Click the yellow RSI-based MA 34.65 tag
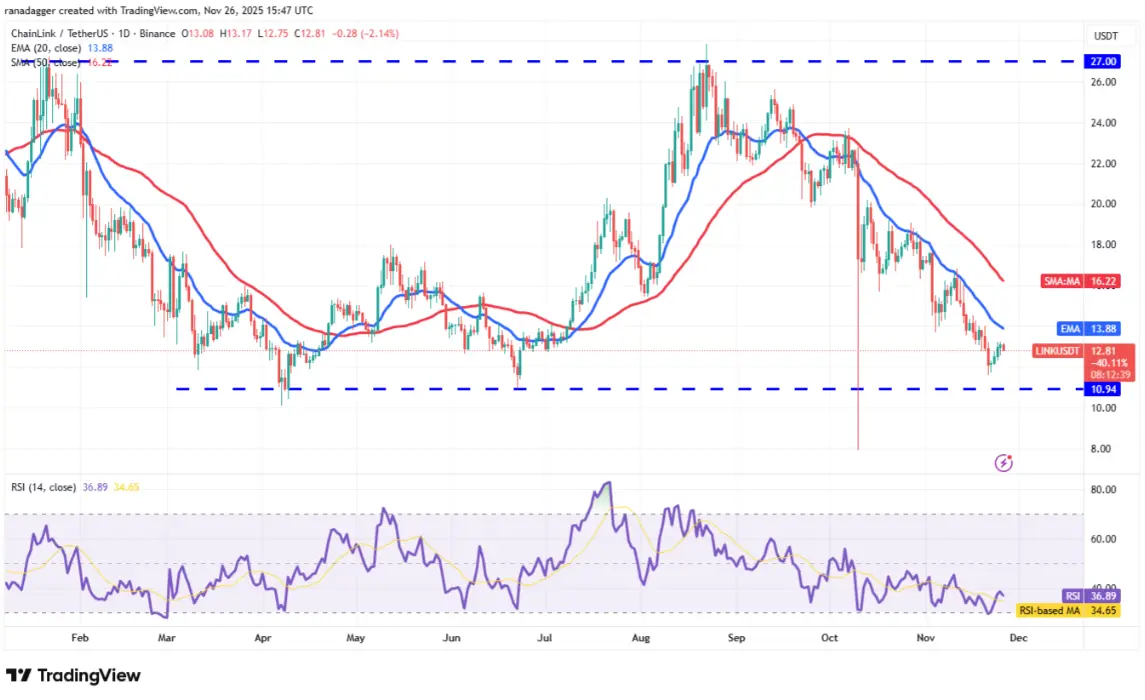The height and width of the screenshot is (700, 1145). click(1069, 610)
